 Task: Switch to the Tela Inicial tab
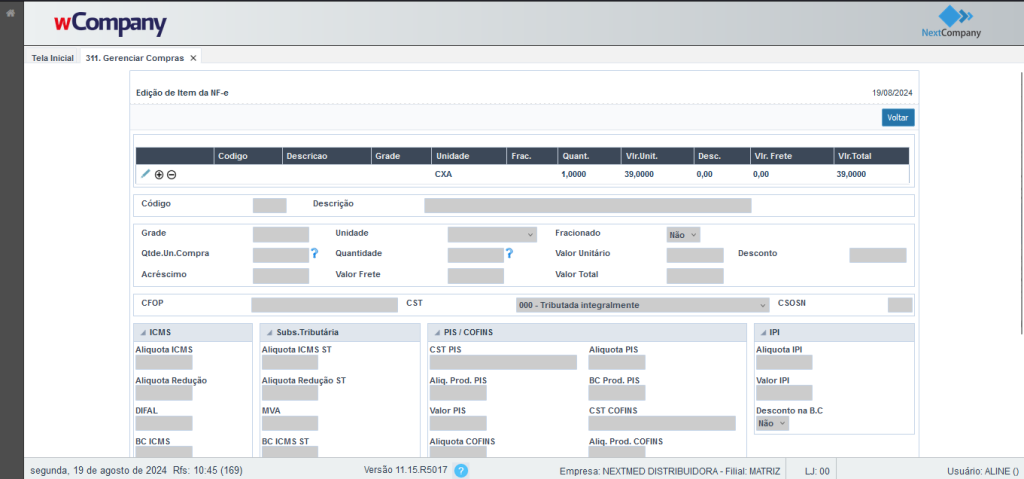tap(52, 58)
